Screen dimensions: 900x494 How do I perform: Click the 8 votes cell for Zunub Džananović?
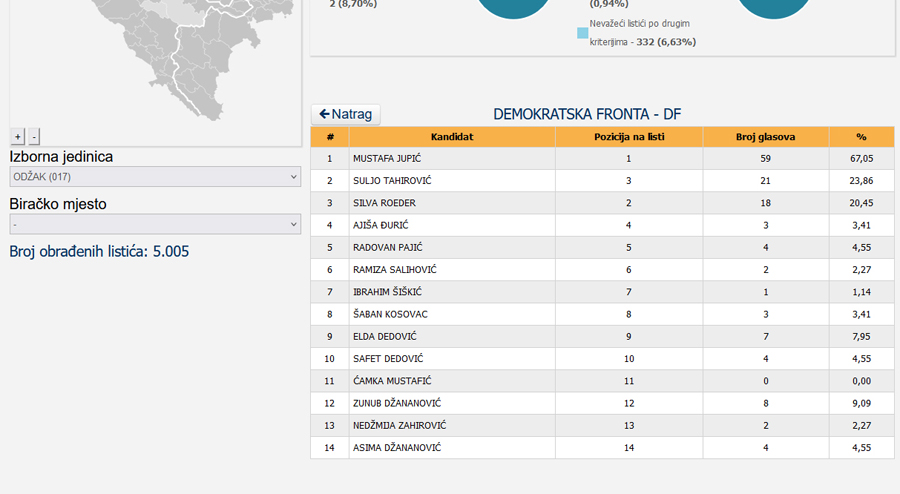(766, 403)
